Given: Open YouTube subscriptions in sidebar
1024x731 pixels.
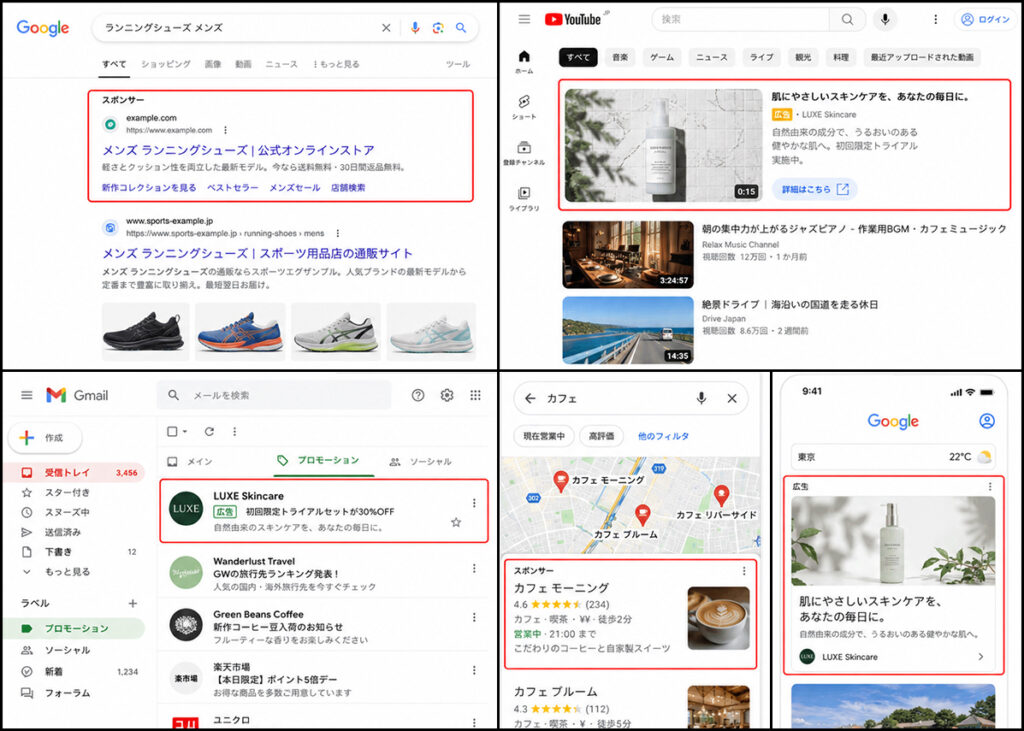Looking at the screenshot, I should tap(524, 153).
